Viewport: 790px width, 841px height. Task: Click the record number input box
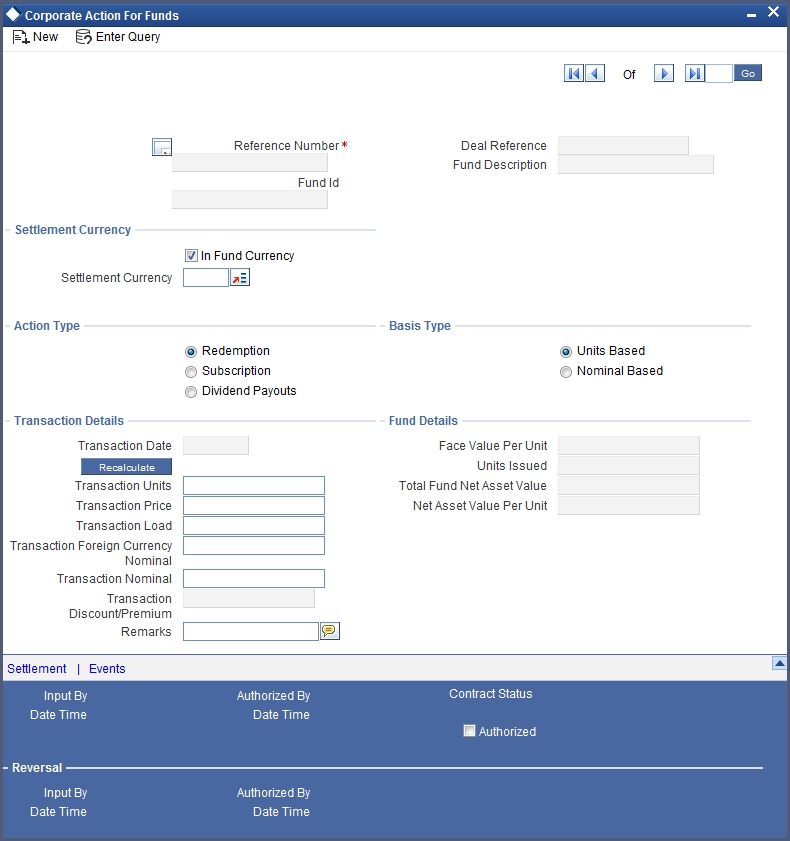(719, 73)
